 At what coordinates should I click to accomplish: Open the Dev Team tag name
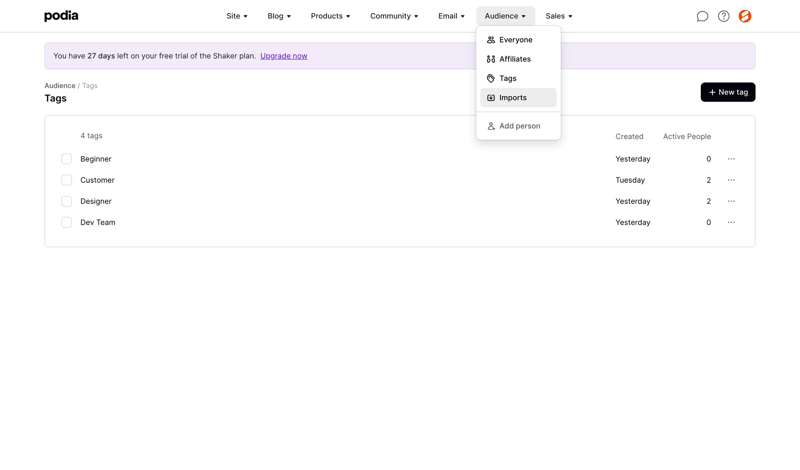(97, 222)
